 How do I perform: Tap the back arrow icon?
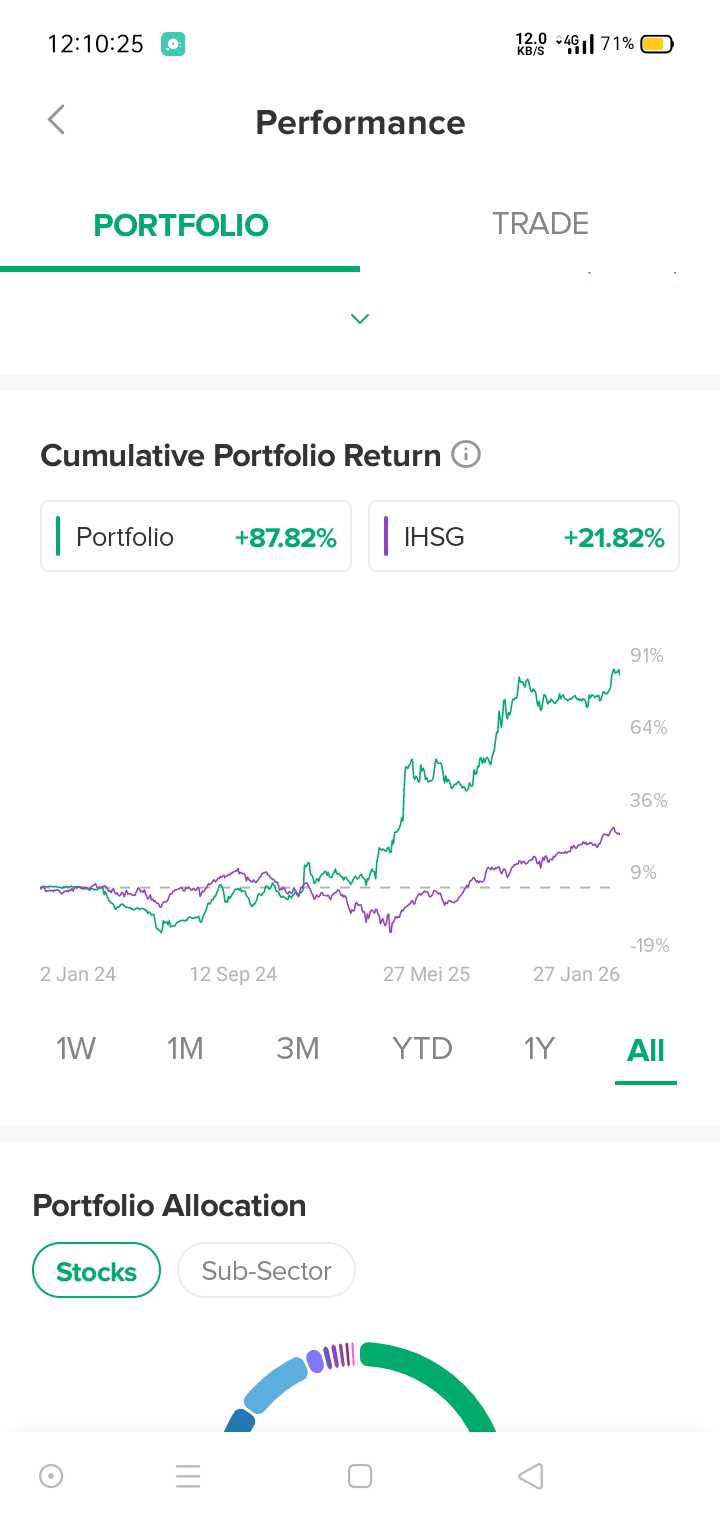coord(57,121)
